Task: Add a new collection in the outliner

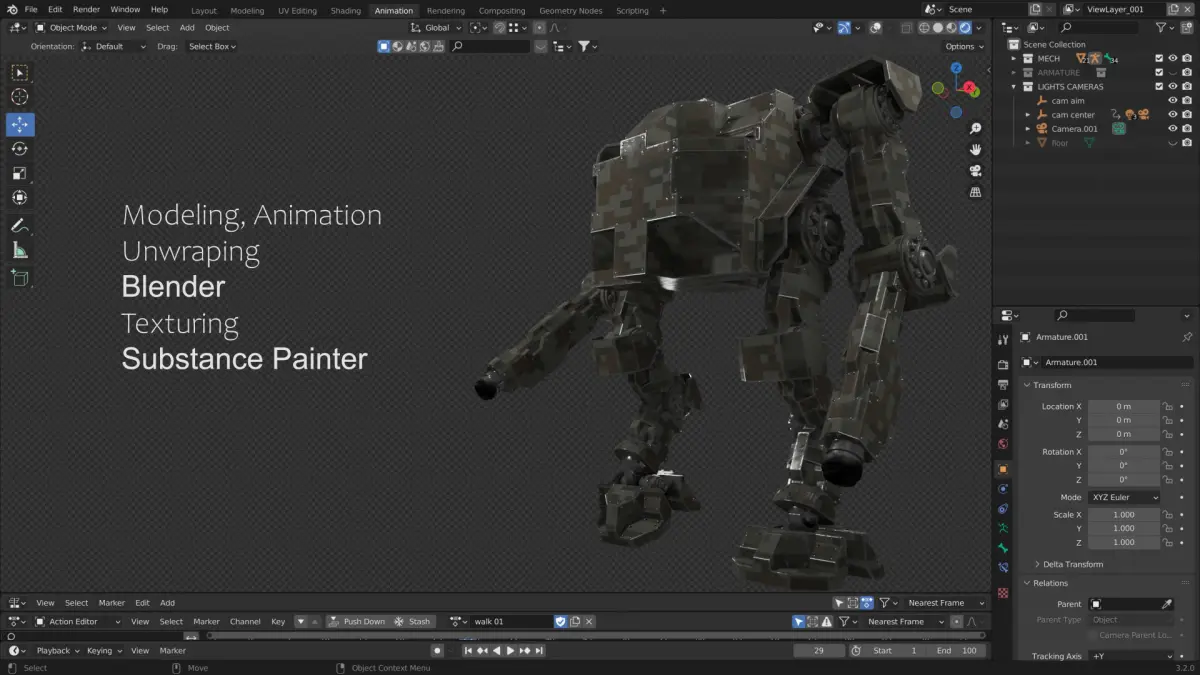Action: tap(1187, 28)
